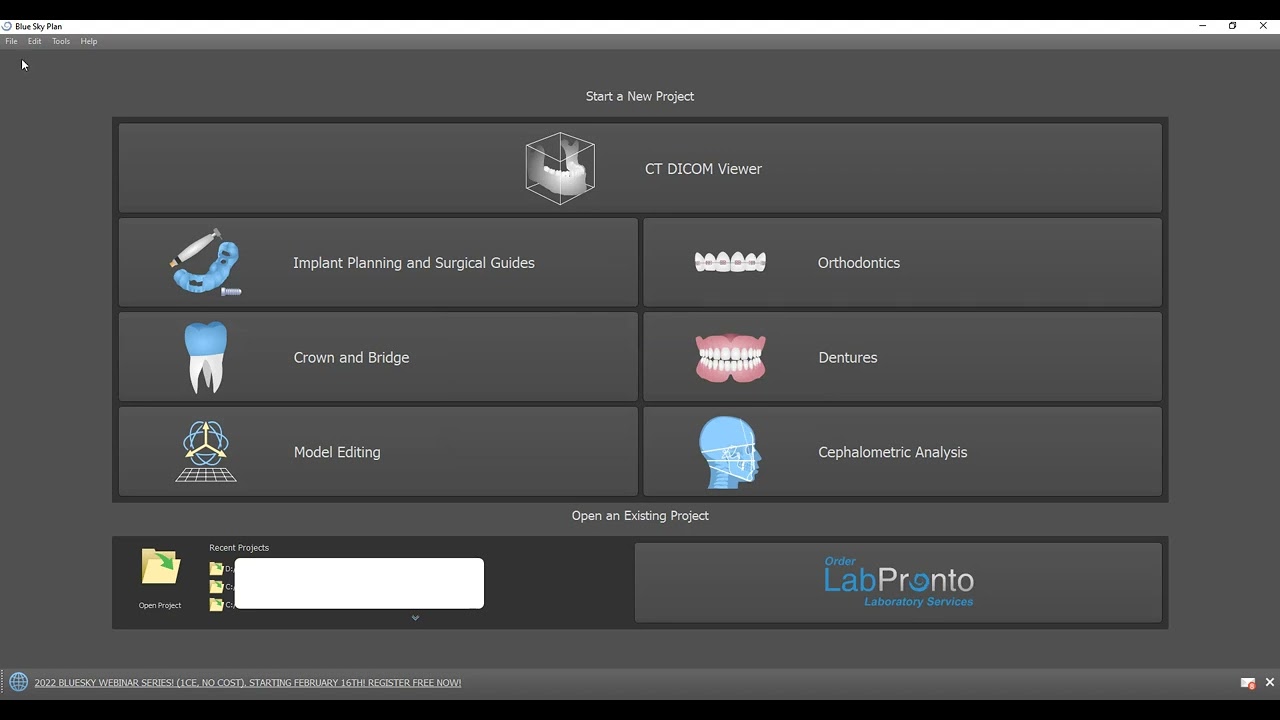Viewport: 1280px width, 720px height.
Task: Open Model Editing wireframe icon
Action: [206, 451]
